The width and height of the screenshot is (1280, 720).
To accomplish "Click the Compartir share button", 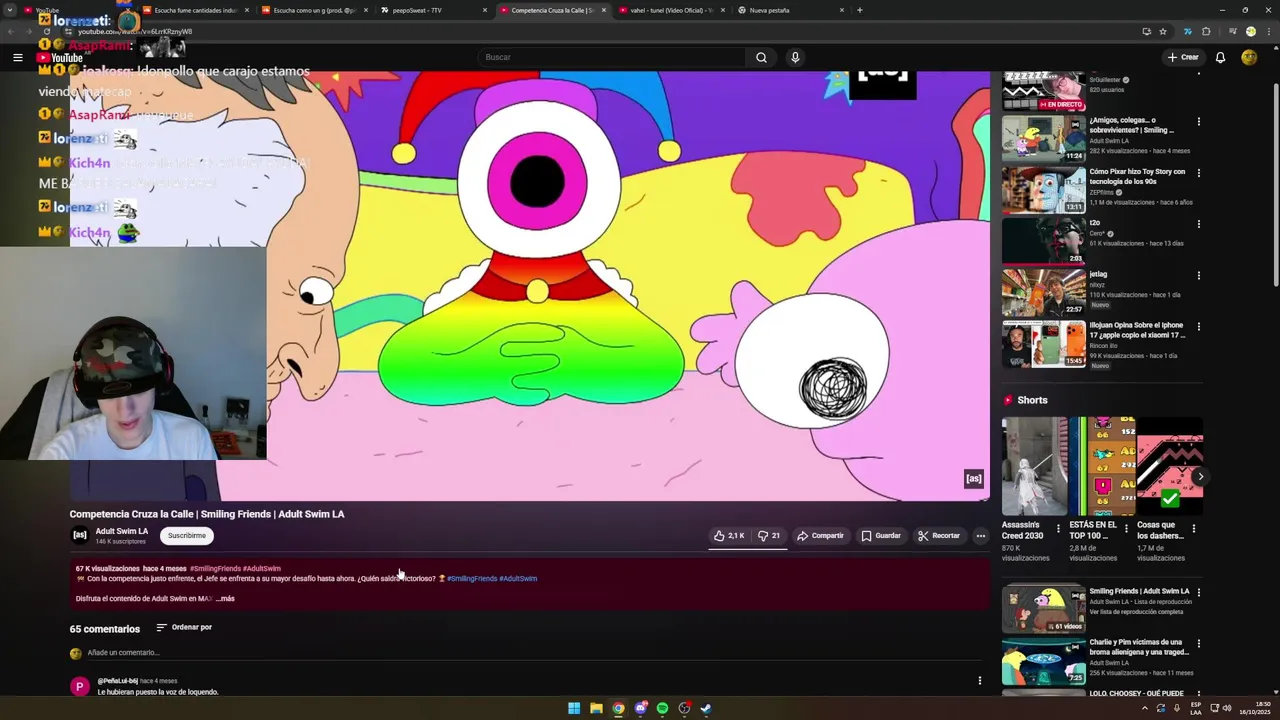I will point(820,536).
